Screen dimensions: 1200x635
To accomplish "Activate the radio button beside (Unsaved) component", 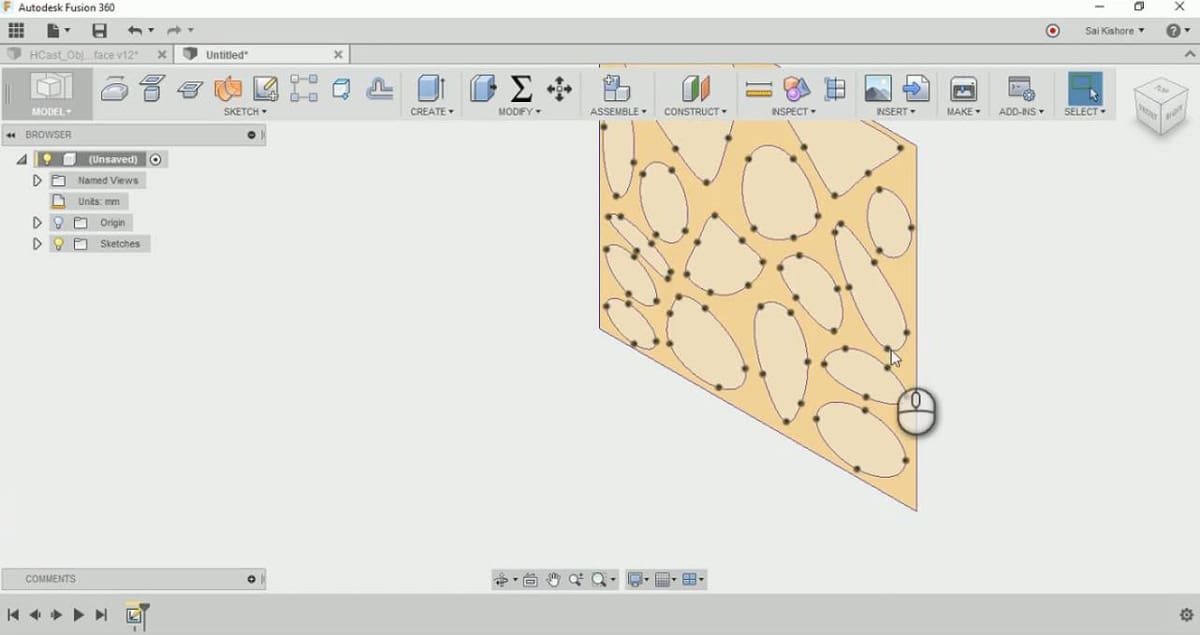I will [155, 160].
